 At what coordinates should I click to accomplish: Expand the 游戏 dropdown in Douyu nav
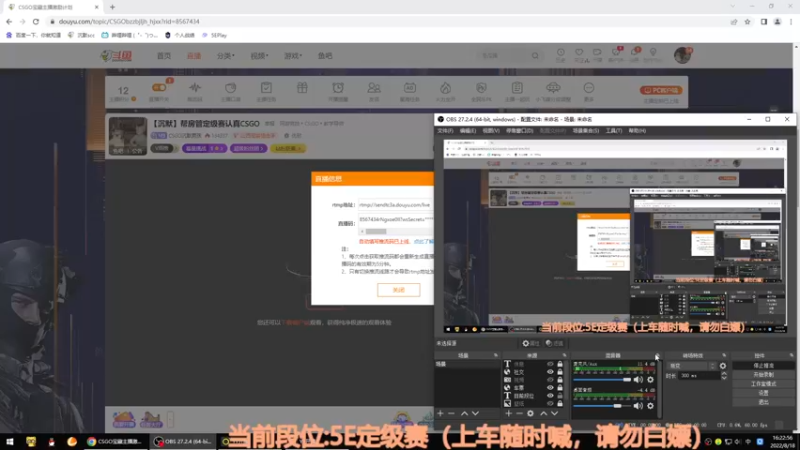(x=293, y=56)
